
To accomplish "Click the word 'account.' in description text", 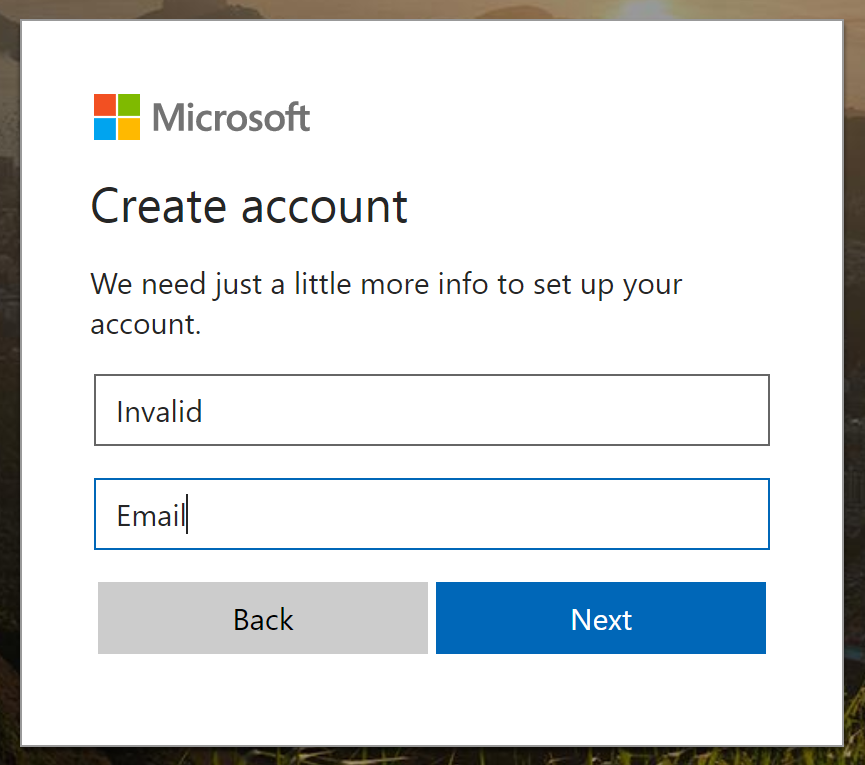I will 146,324.
